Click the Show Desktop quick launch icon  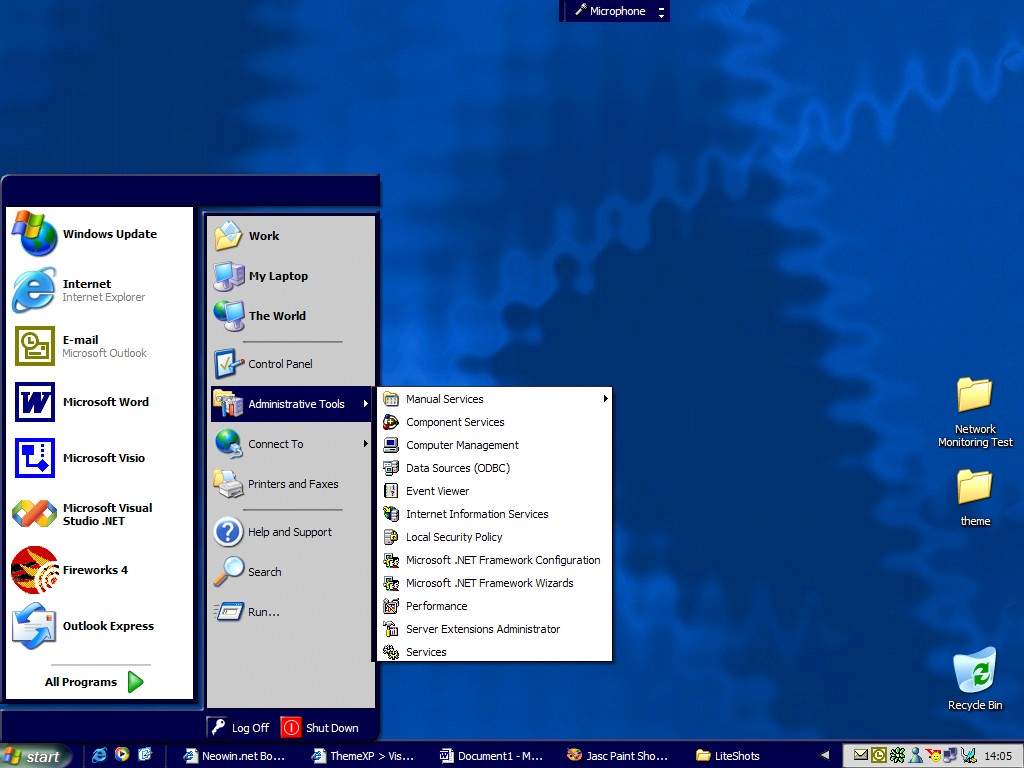(145, 755)
